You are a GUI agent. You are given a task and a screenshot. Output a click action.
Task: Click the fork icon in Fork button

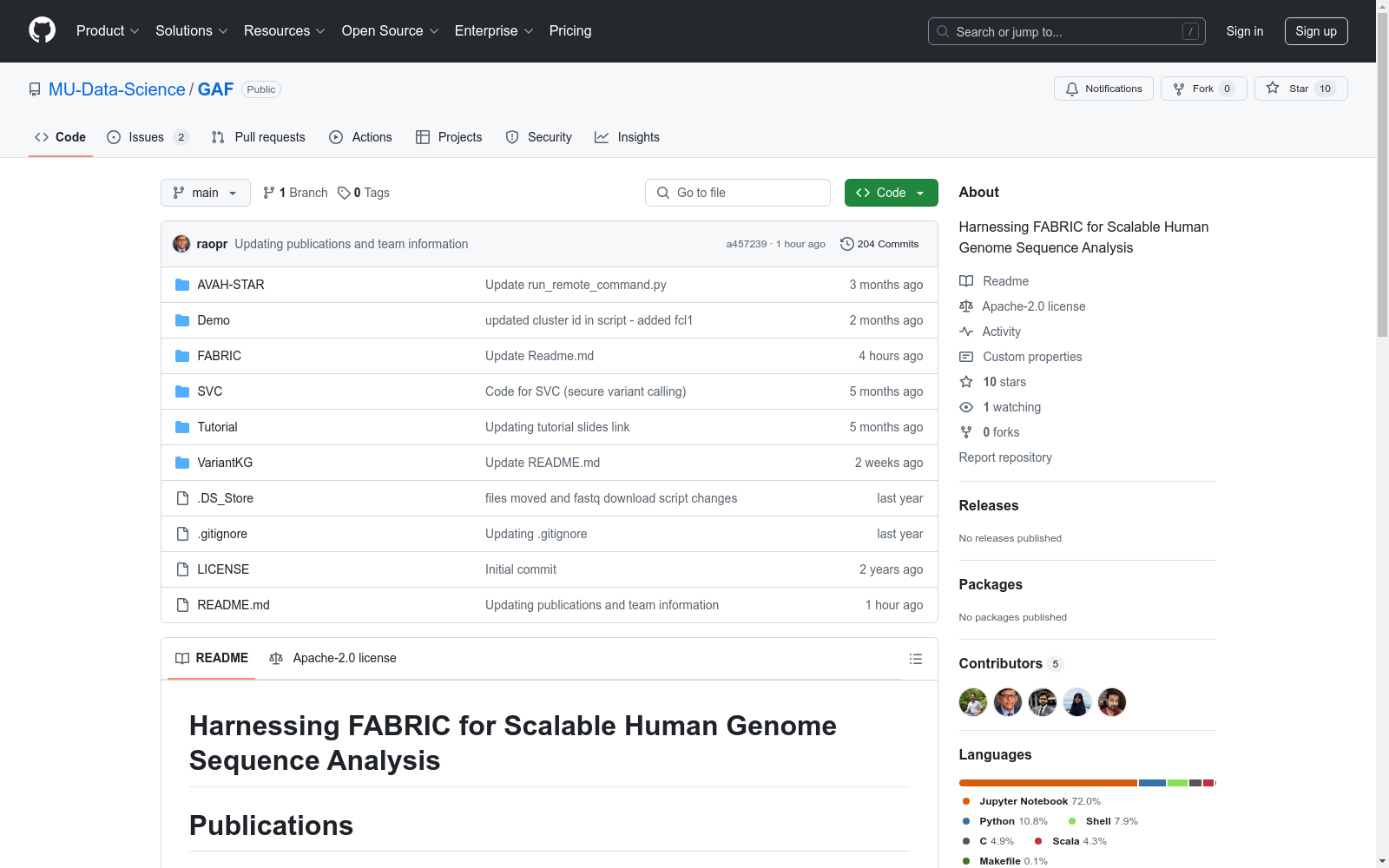click(1179, 89)
